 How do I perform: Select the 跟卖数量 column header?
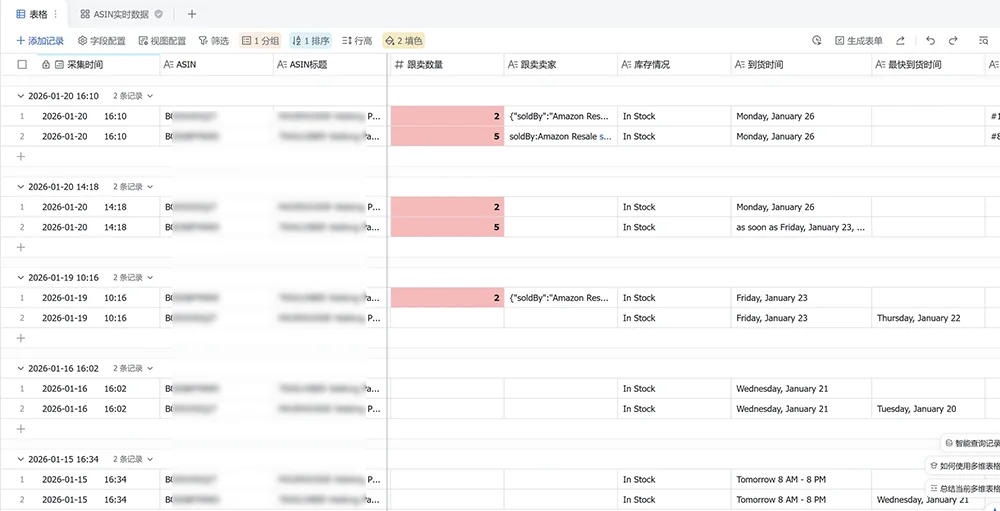[447, 64]
